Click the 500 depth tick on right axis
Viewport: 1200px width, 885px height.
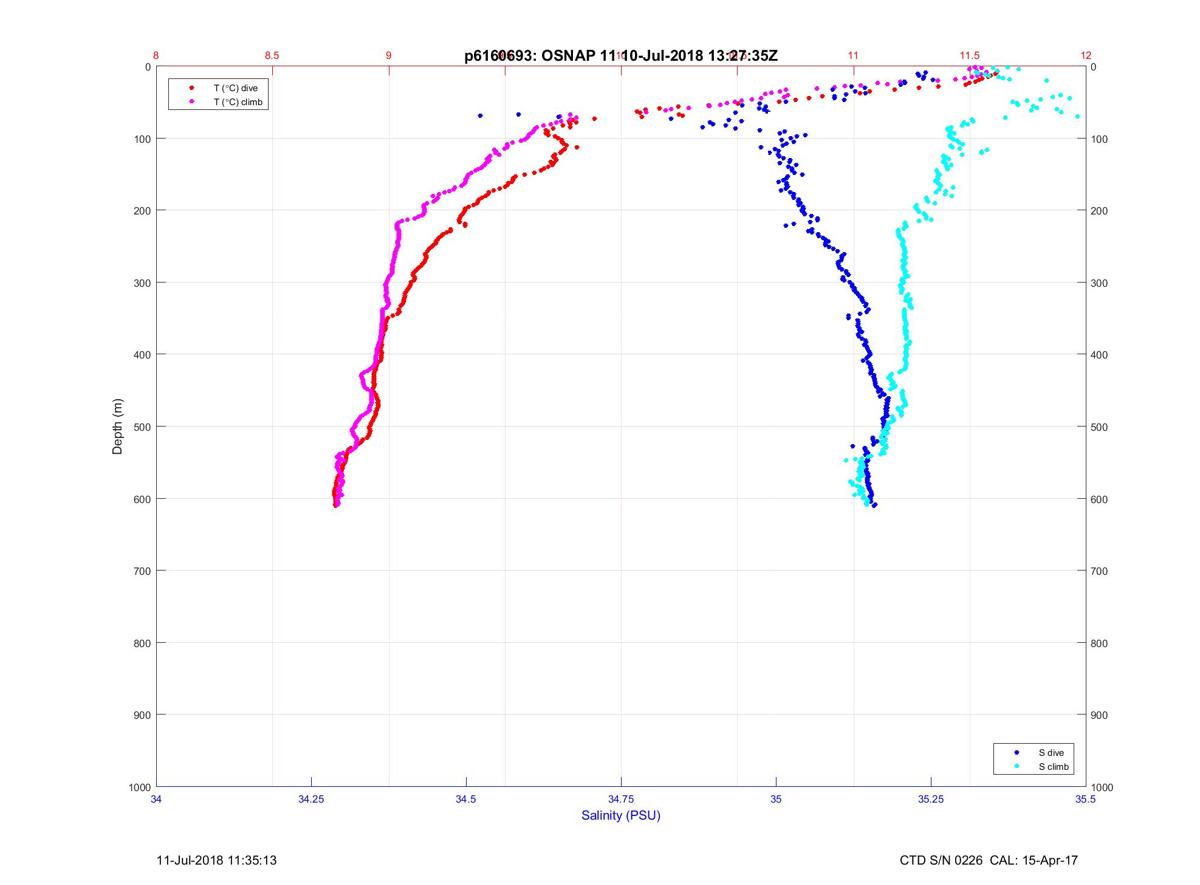(x=1100, y=427)
